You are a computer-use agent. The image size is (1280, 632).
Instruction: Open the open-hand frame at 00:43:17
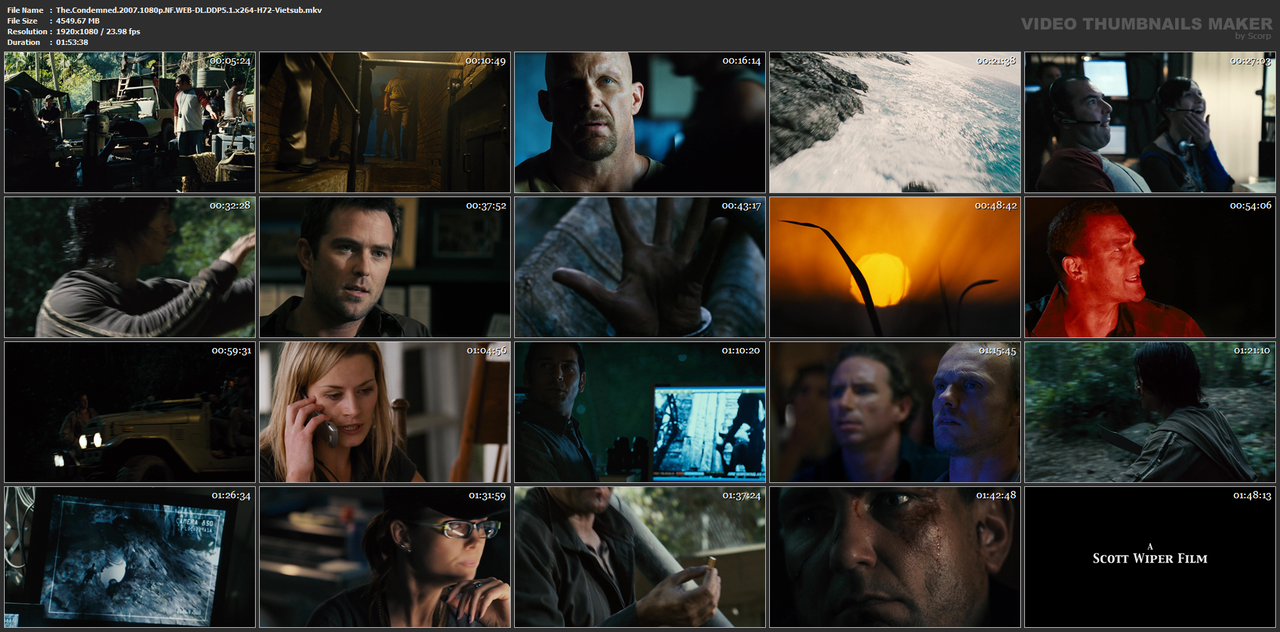pos(640,267)
